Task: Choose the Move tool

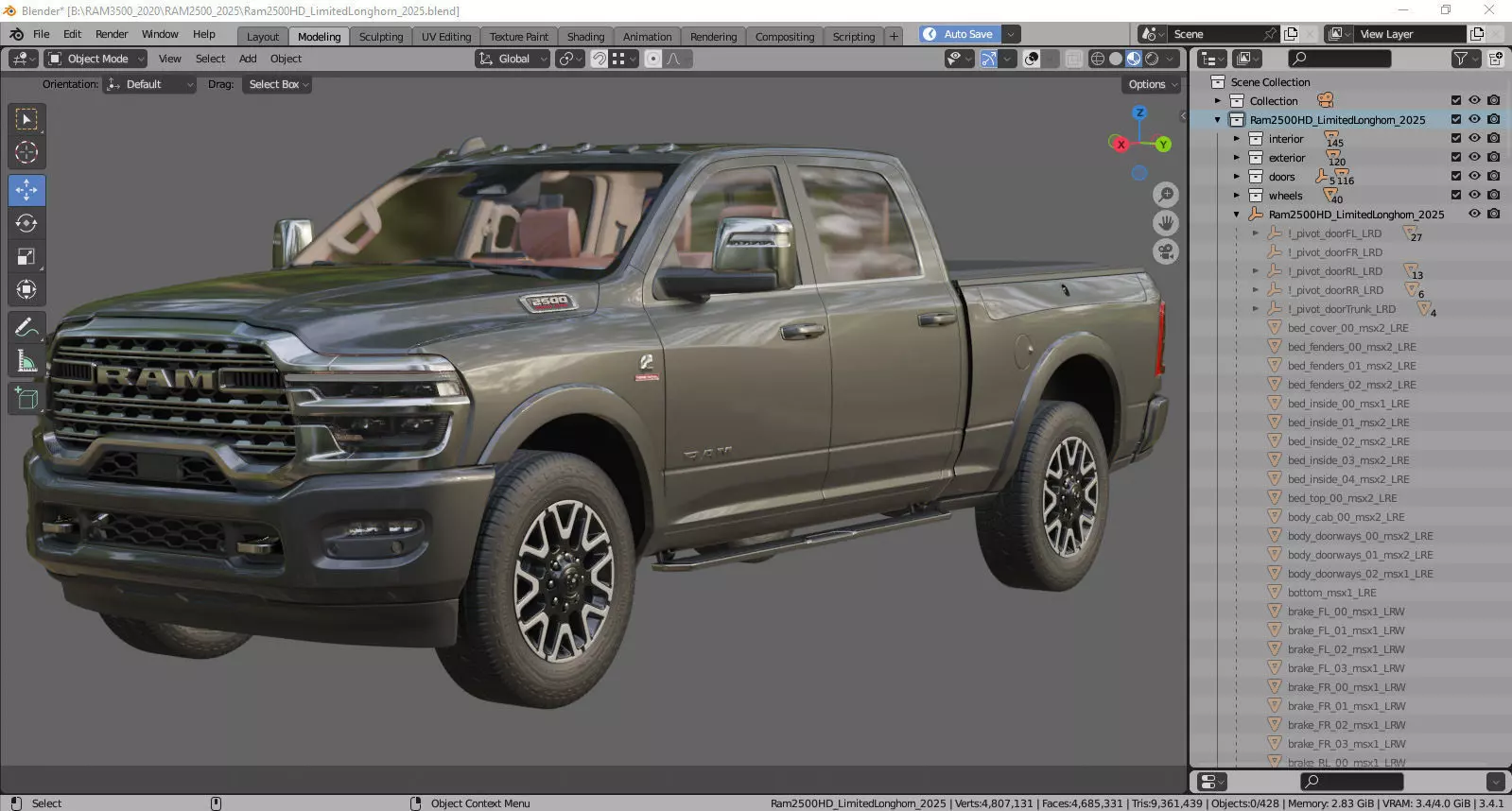Action: click(x=26, y=190)
